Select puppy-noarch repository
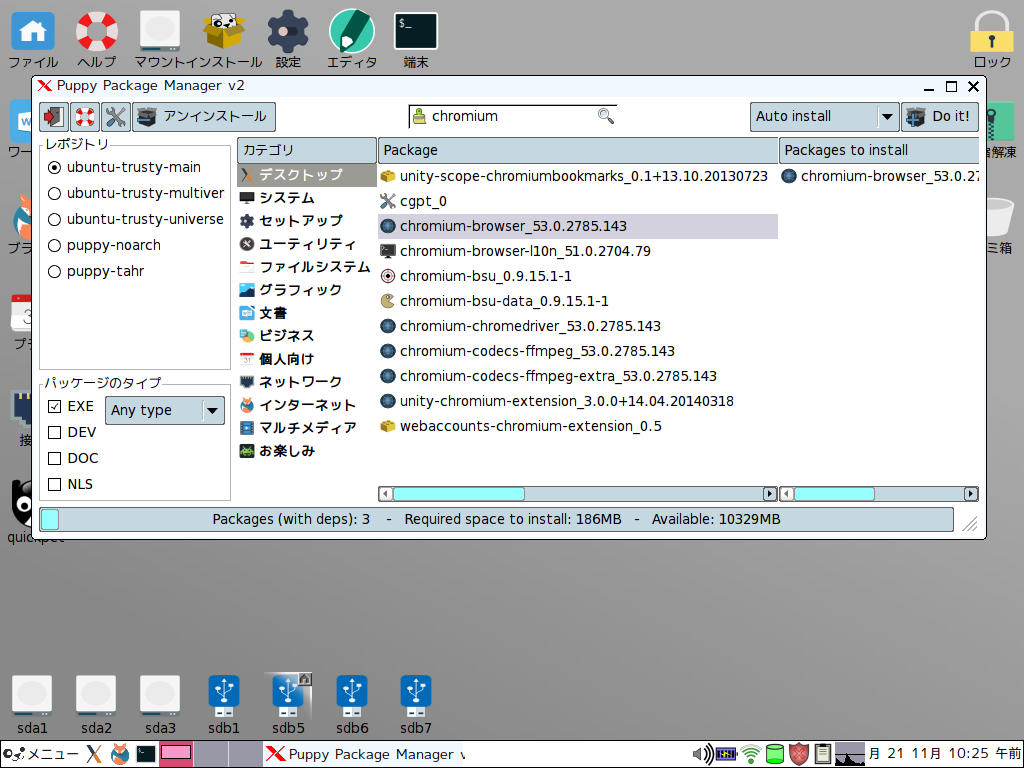The height and width of the screenshot is (768, 1024). point(104,246)
